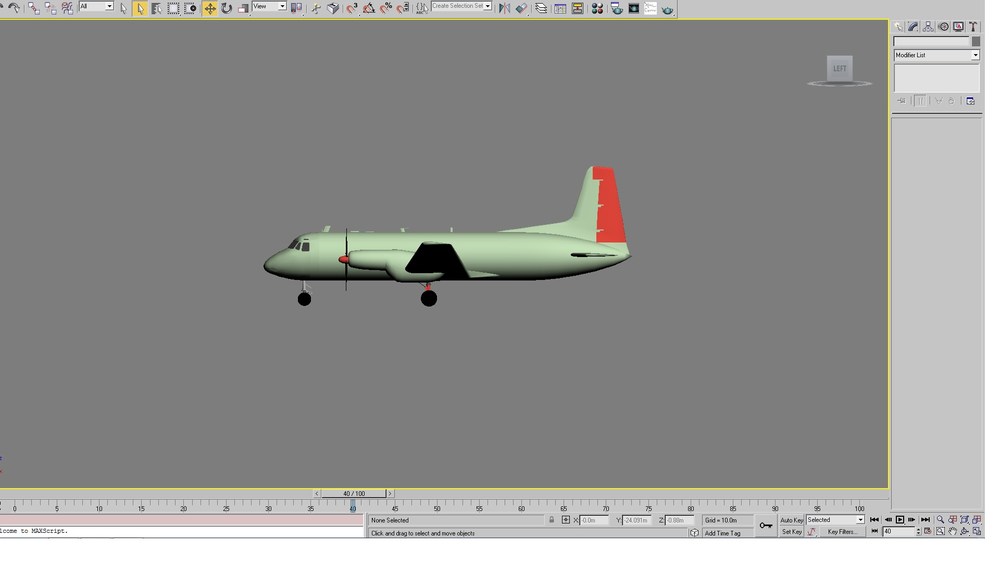The image size is (1000, 562).
Task: Click the Select Object arrow tool
Action: pyautogui.click(x=140, y=8)
